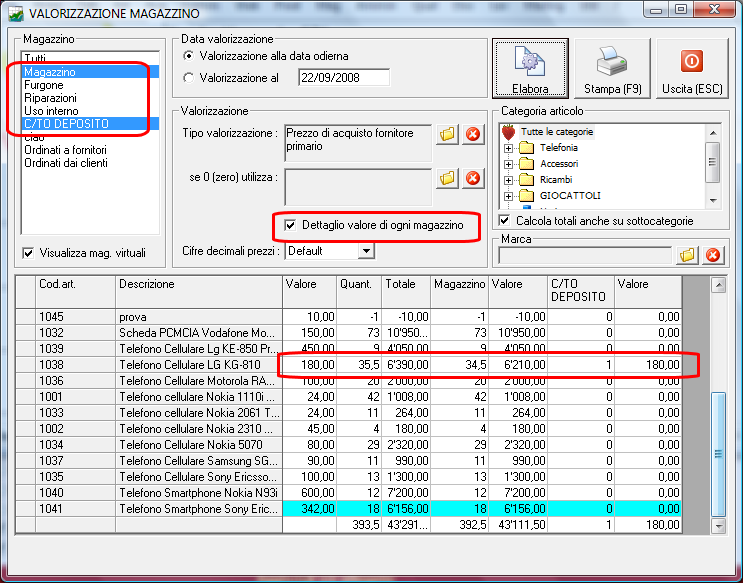Expand the Accessori category node
The image size is (743, 583).
click(508, 164)
